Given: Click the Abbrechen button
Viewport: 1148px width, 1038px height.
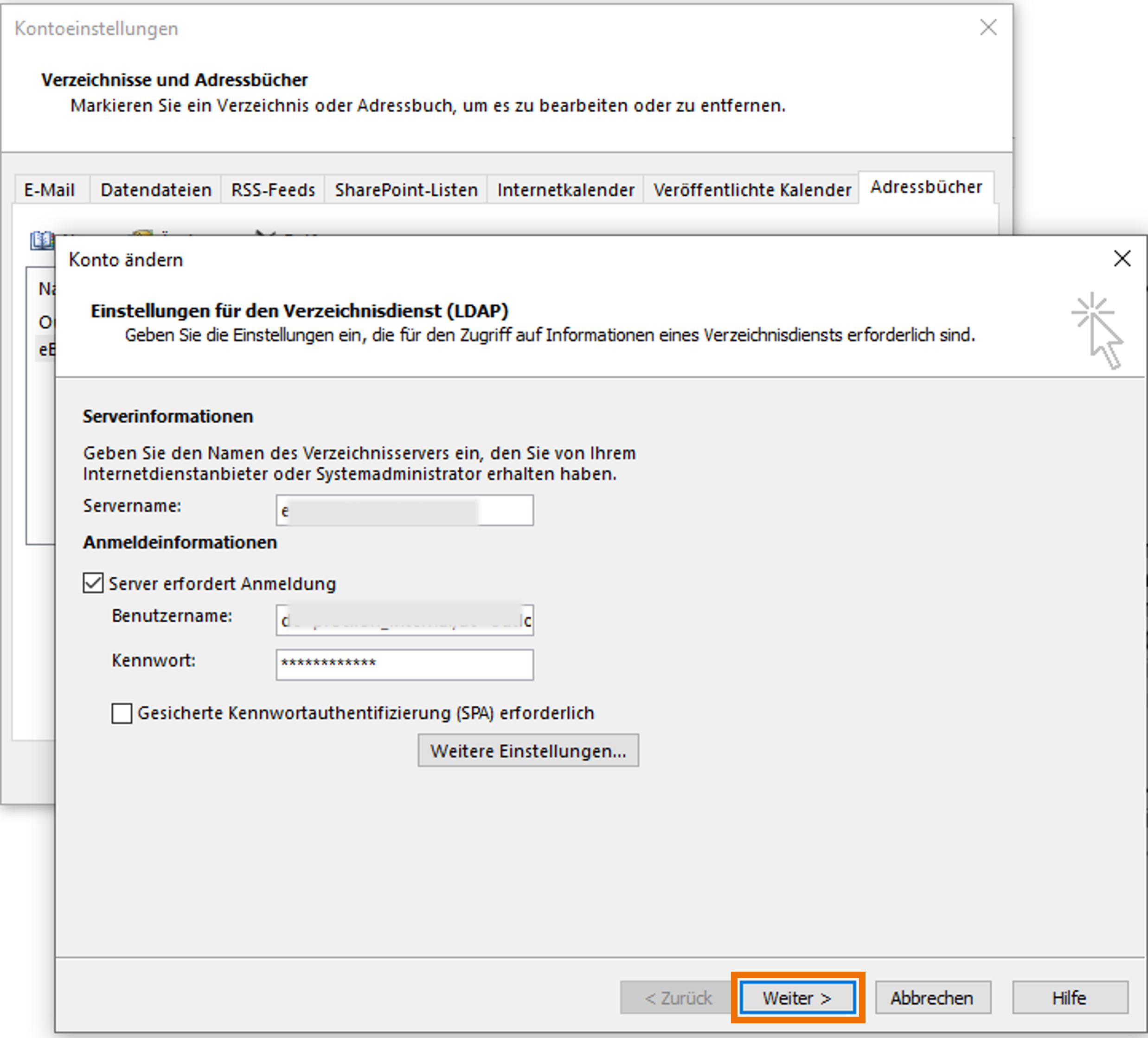Looking at the screenshot, I should pyautogui.click(x=932, y=998).
